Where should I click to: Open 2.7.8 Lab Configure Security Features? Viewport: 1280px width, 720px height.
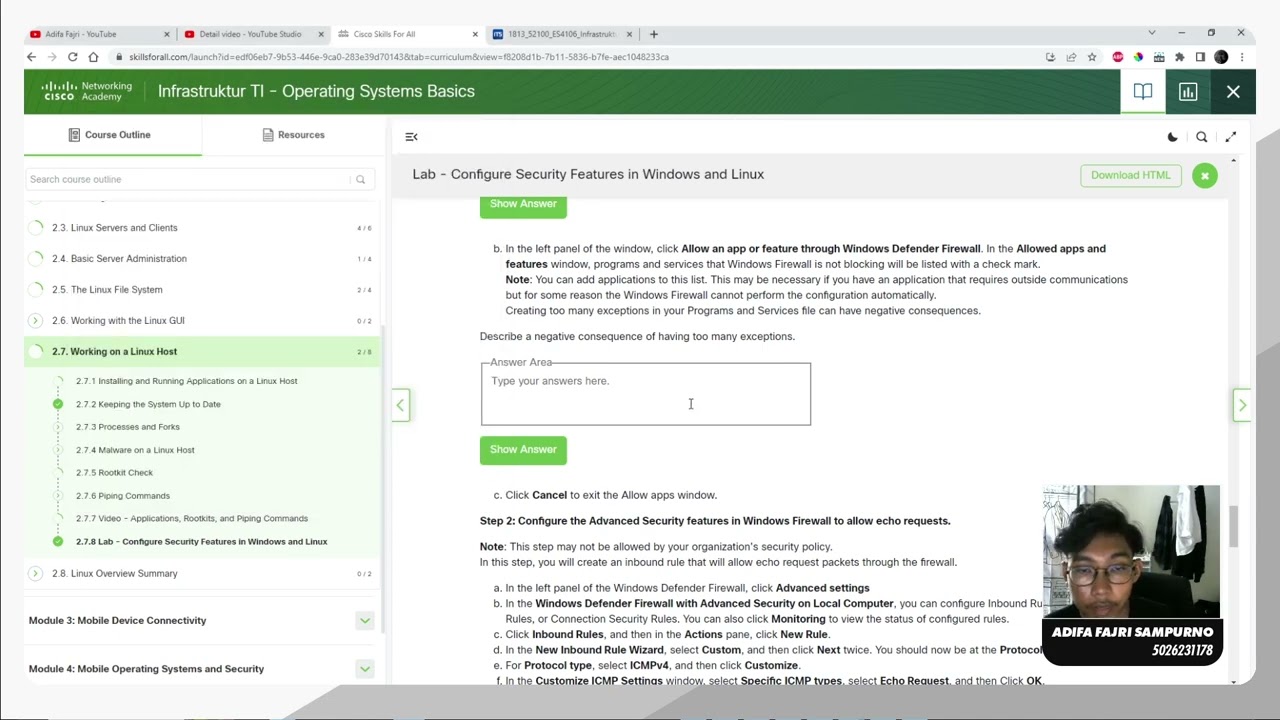201,542
